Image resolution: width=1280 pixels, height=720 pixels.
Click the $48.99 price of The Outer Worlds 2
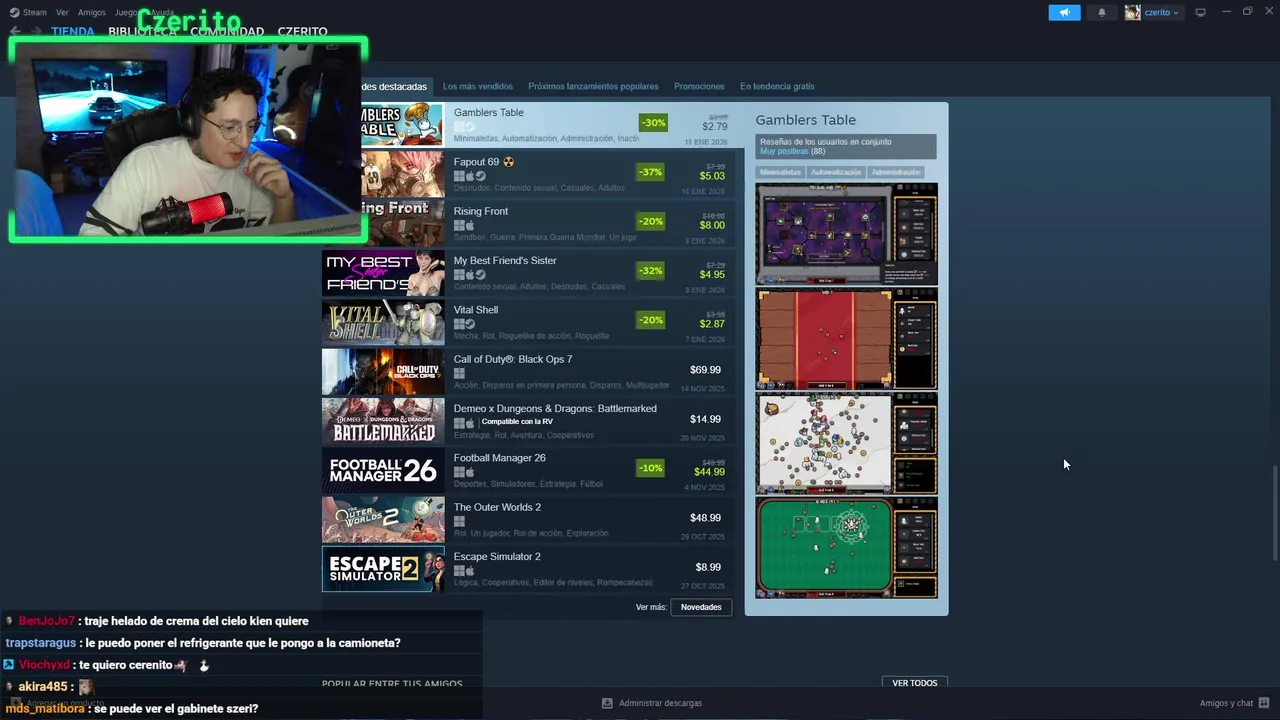[x=705, y=518]
